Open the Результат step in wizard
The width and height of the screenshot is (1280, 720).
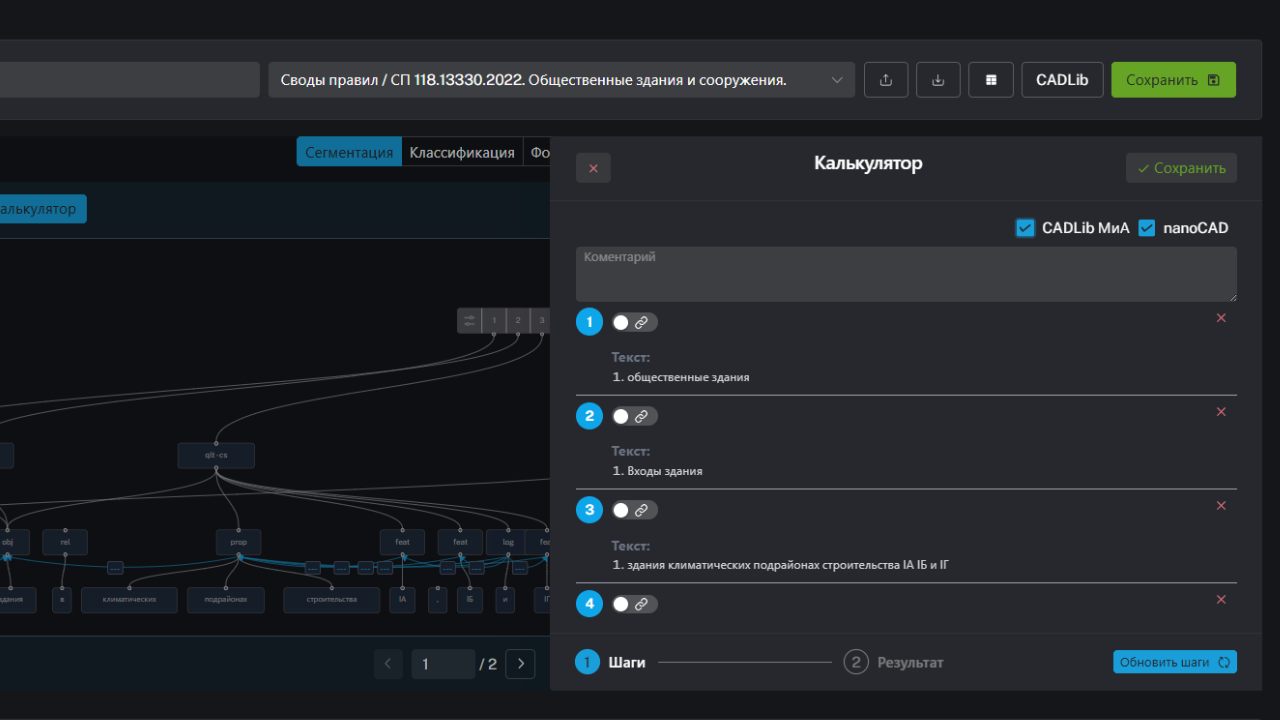(x=894, y=662)
